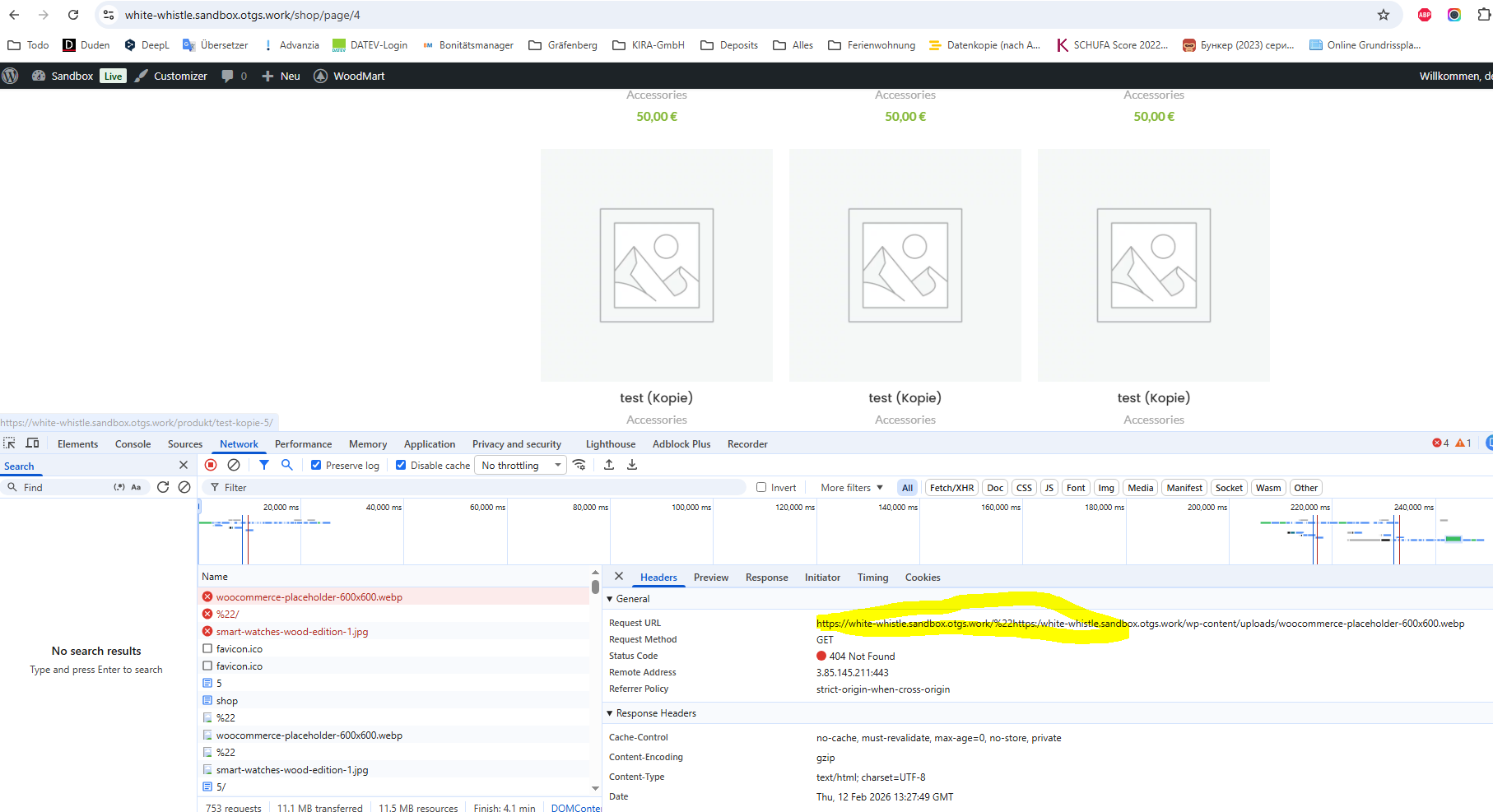Toggle the device toolbar icon
Viewport: 1493px width, 812px height.
pos(33,443)
